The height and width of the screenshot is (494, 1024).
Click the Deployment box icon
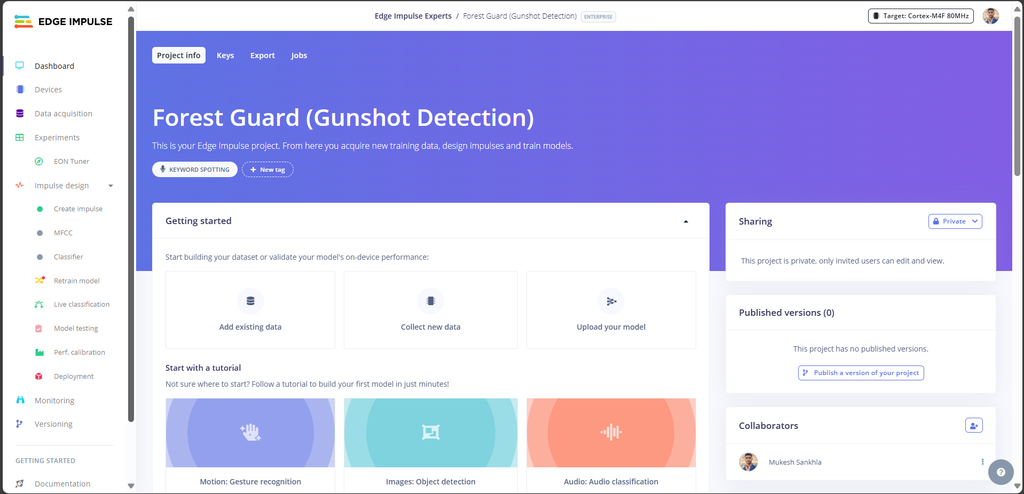point(39,376)
